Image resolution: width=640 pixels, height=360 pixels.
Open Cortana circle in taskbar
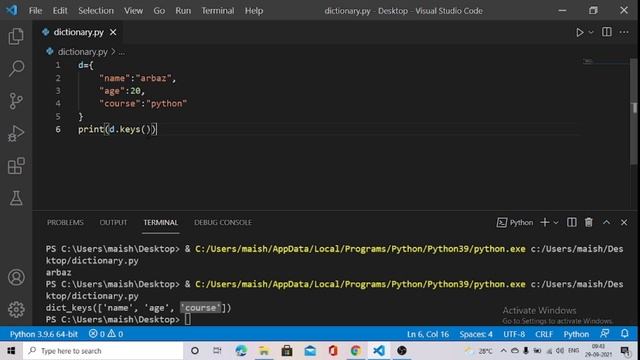click(195, 351)
